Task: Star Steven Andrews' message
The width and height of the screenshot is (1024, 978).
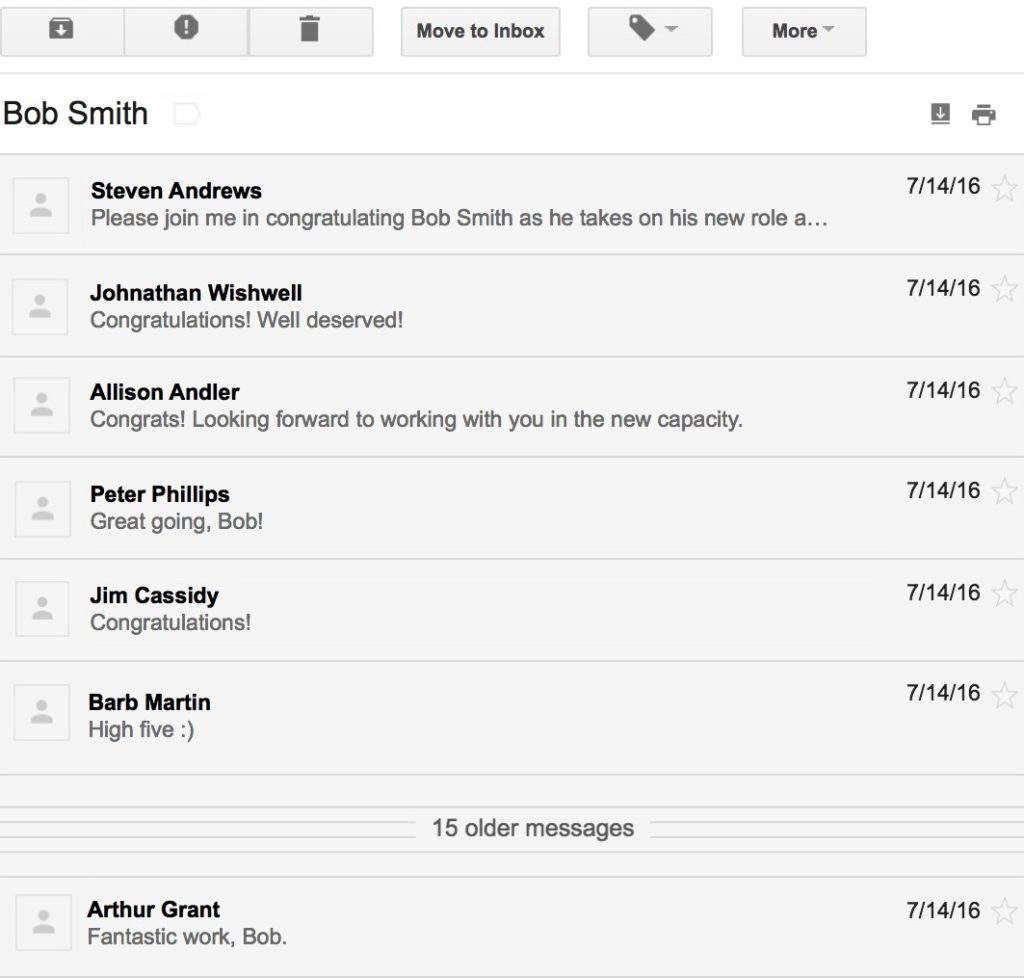Action: [1003, 188]
